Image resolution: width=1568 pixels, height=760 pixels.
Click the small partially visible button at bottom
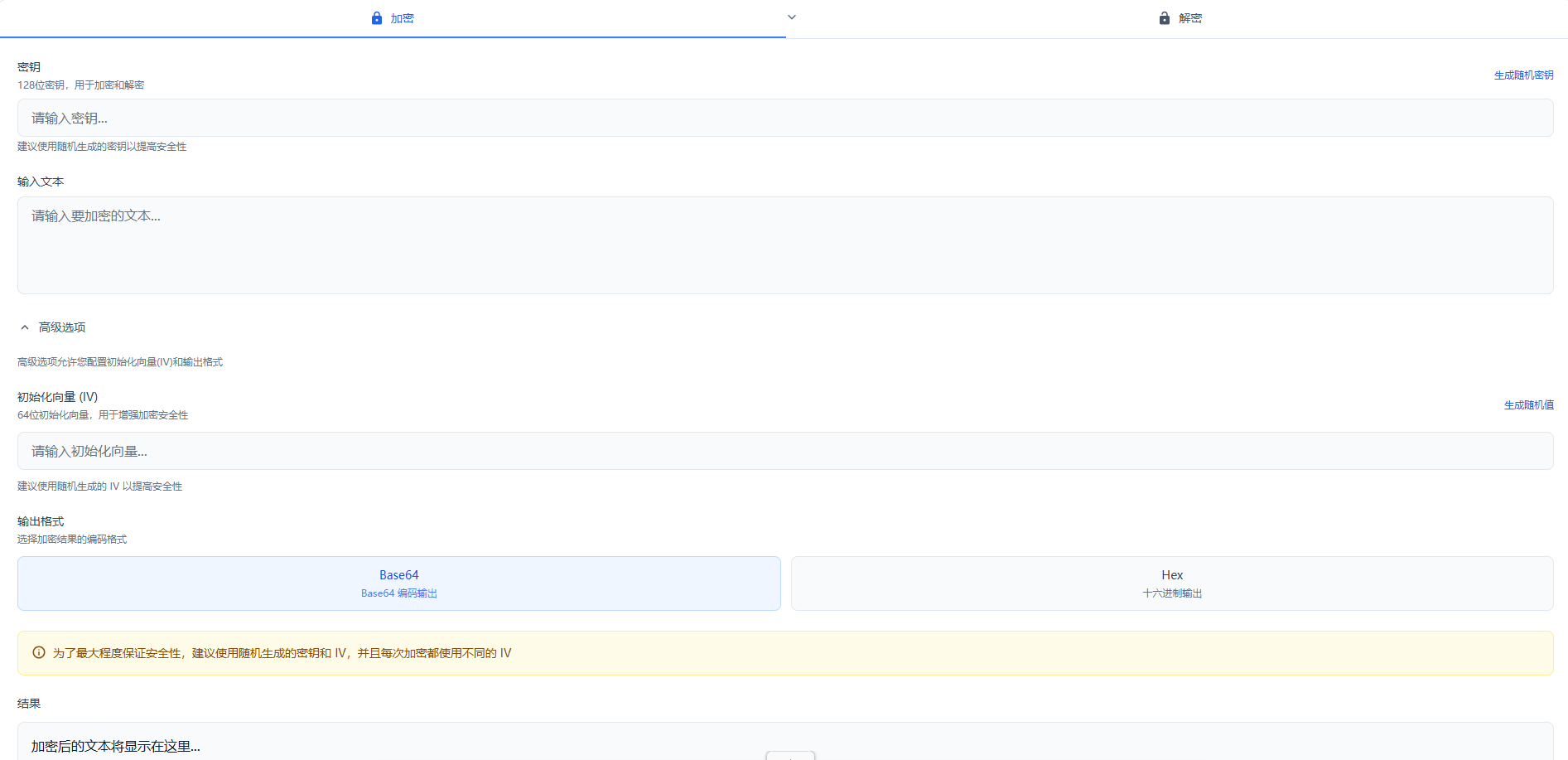(x=790, y=755)
